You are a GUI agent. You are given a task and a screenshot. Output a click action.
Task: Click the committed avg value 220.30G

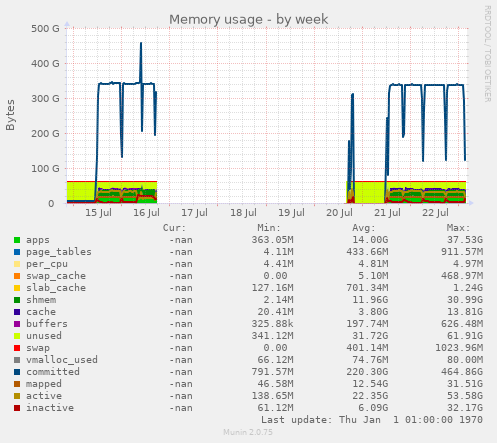367,372
